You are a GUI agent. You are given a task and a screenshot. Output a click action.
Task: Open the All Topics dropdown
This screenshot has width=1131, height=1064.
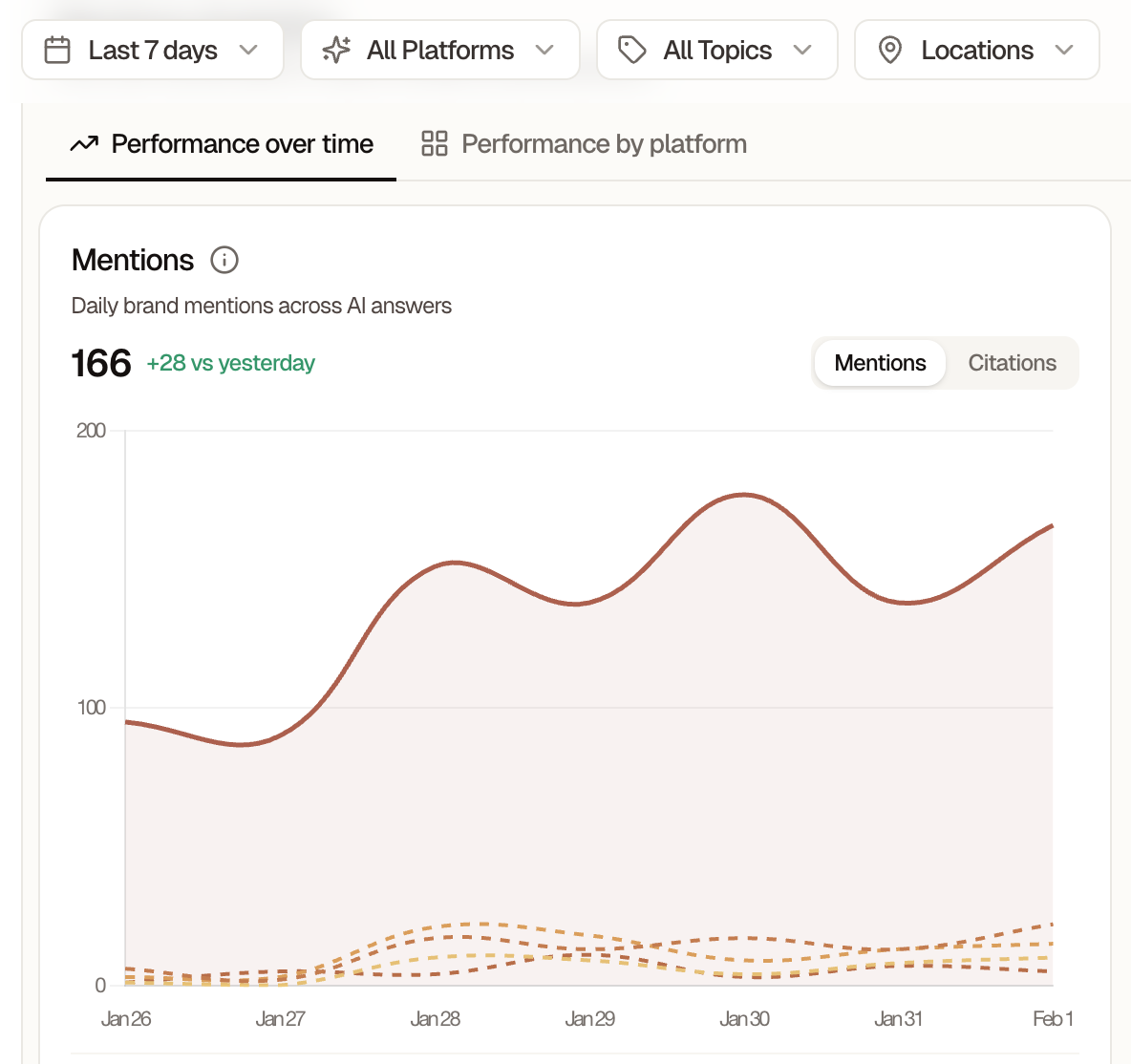pyautogui.click(x=716, y=50)
